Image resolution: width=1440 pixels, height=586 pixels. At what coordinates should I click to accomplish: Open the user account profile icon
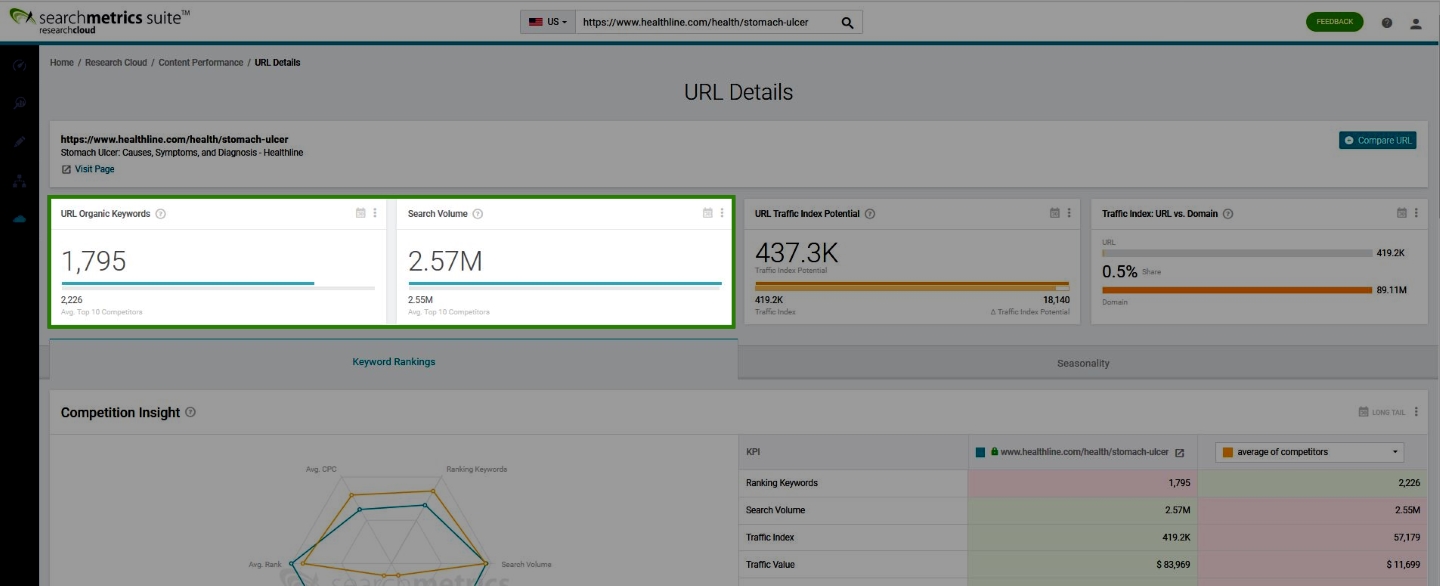pos(1416,23)
